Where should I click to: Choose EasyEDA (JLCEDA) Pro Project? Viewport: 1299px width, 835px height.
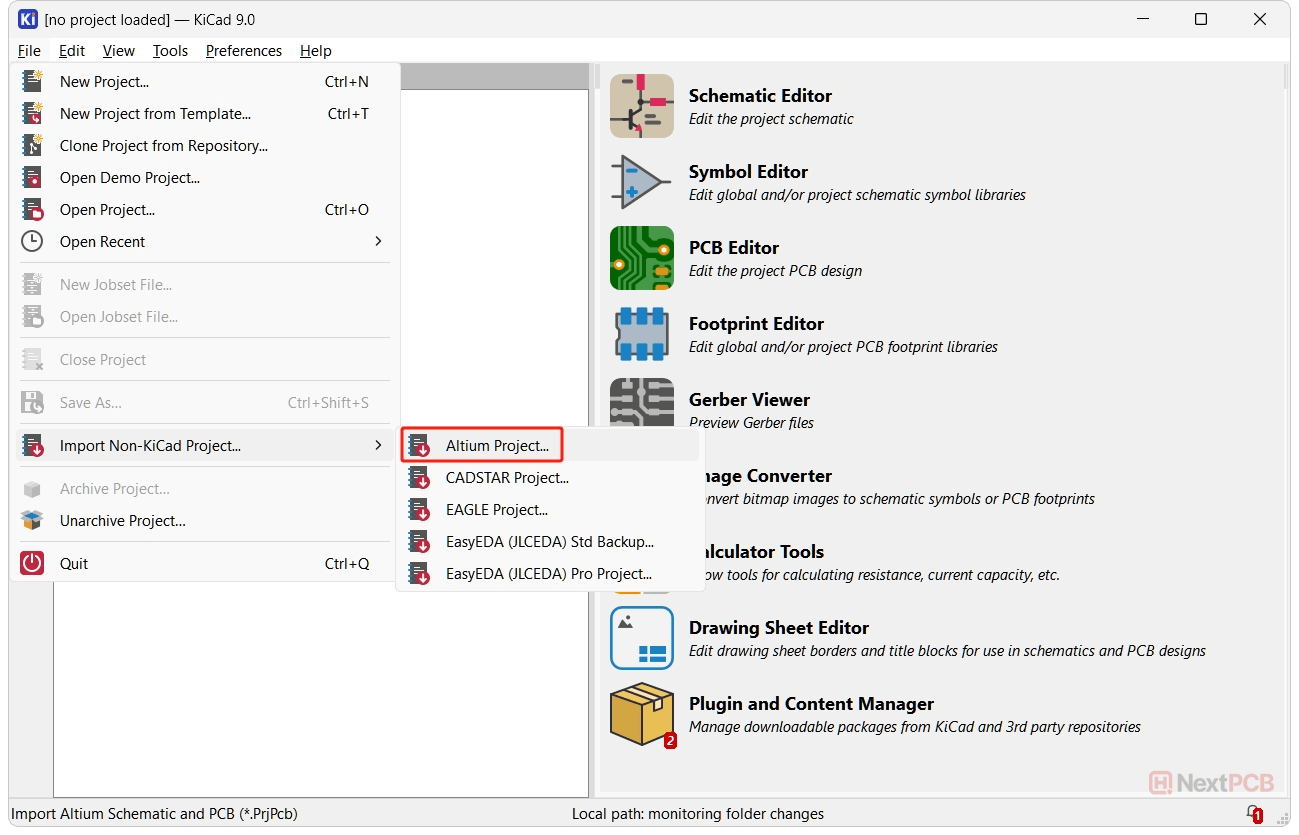point(548,574)
